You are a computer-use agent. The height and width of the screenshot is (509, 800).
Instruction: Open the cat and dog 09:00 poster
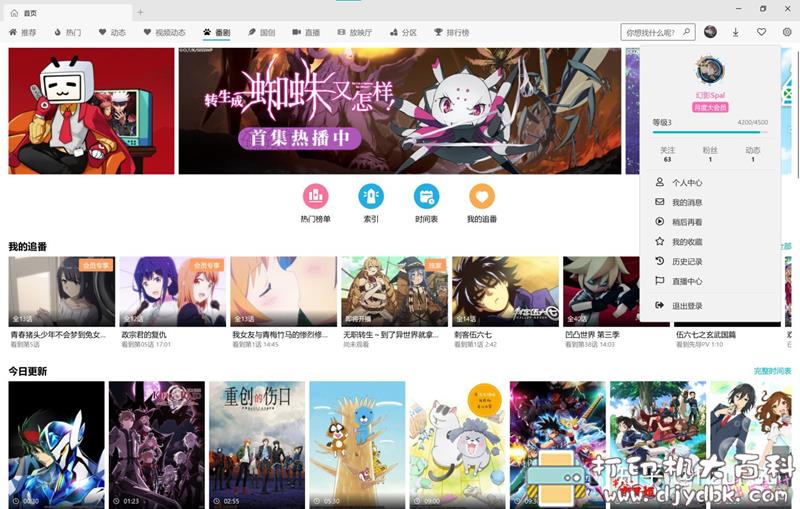458,445
